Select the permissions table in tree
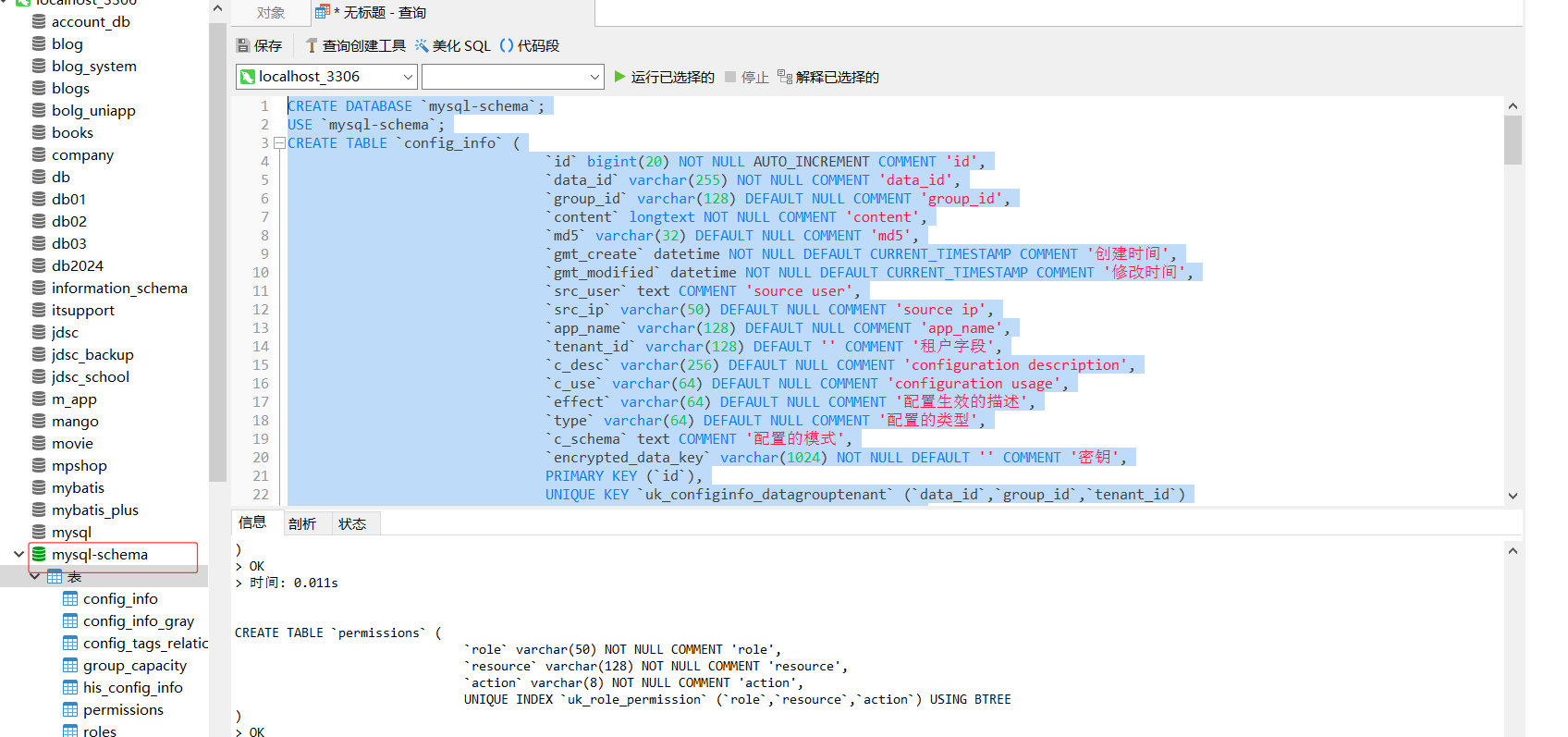The width and height of the screenshot is (1568, 737). point(123,709)
